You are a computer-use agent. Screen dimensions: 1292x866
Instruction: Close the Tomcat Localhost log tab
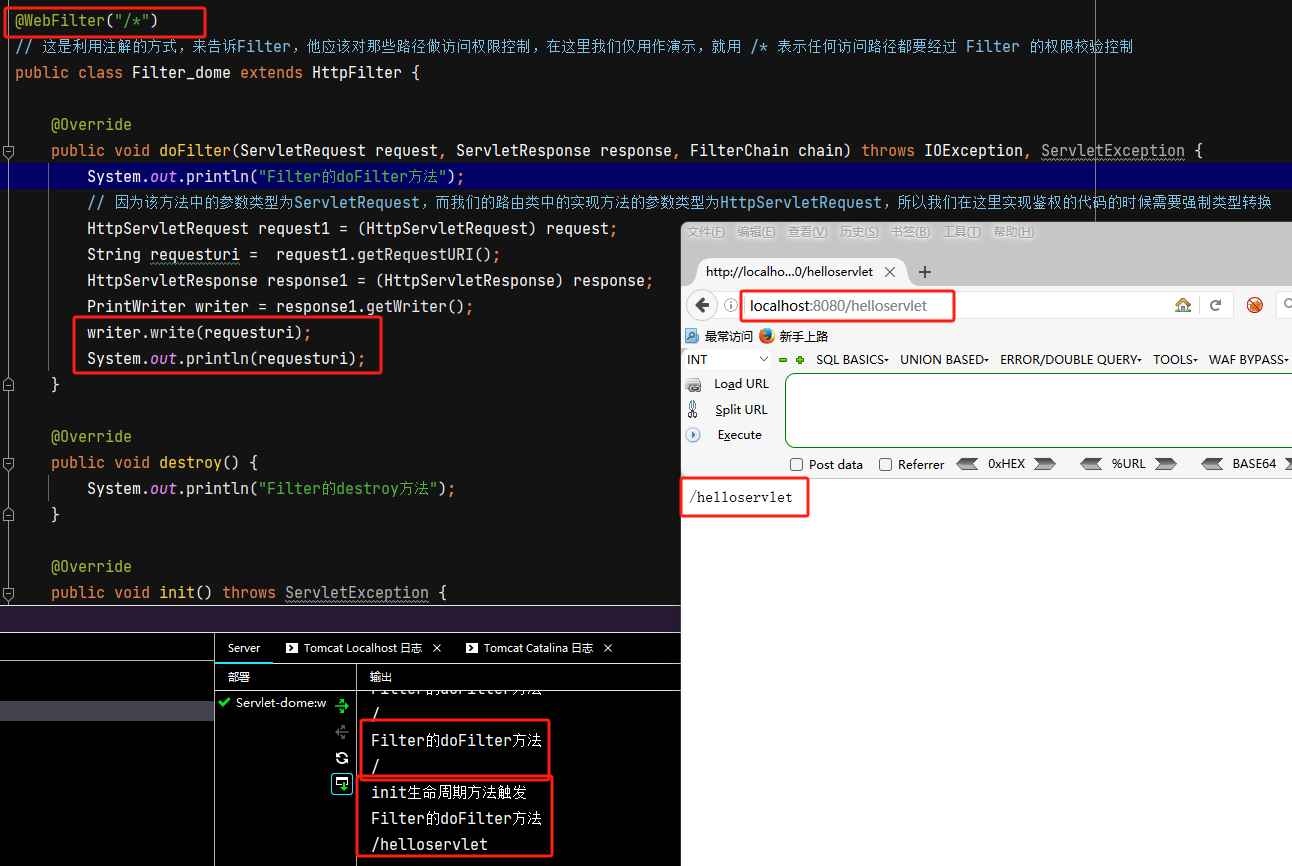[x=436, y=648]
